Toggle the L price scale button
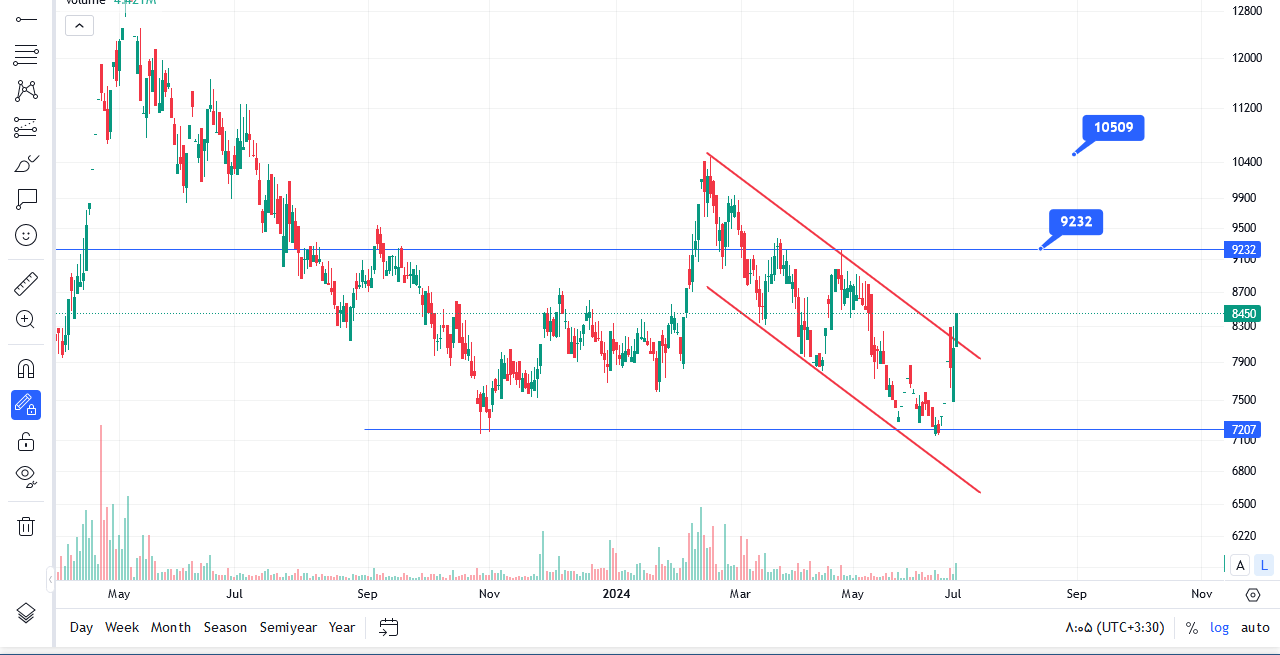Screen dimensions: 1280x655 1265,565
